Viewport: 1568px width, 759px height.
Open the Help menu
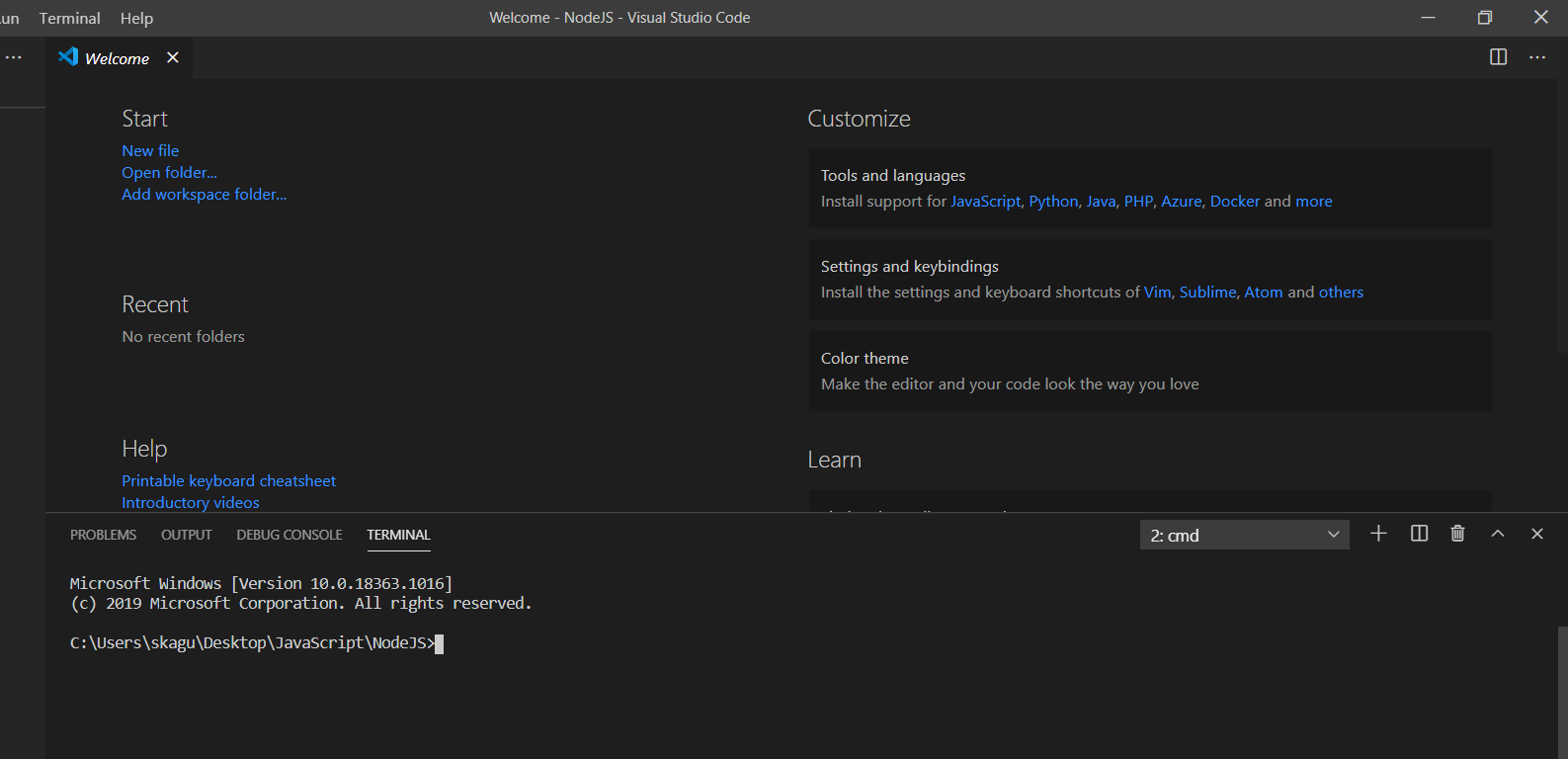pos(136,18)
